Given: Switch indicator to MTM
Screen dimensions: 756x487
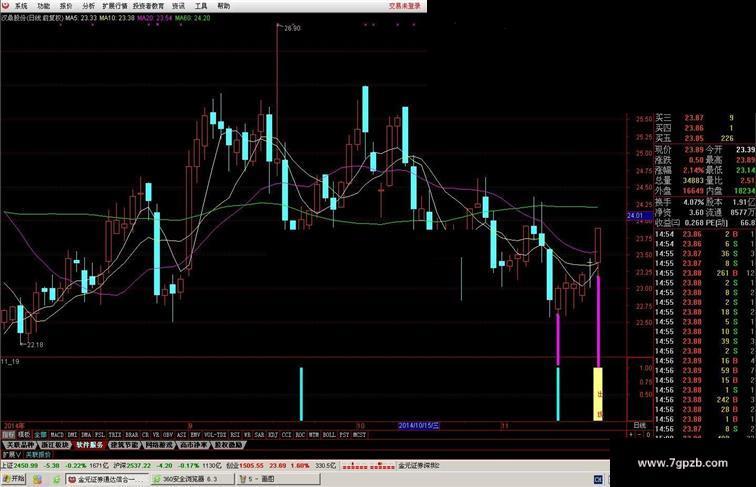Looking at the screenshot, I should pyautogui.click(x=314, y=434).
